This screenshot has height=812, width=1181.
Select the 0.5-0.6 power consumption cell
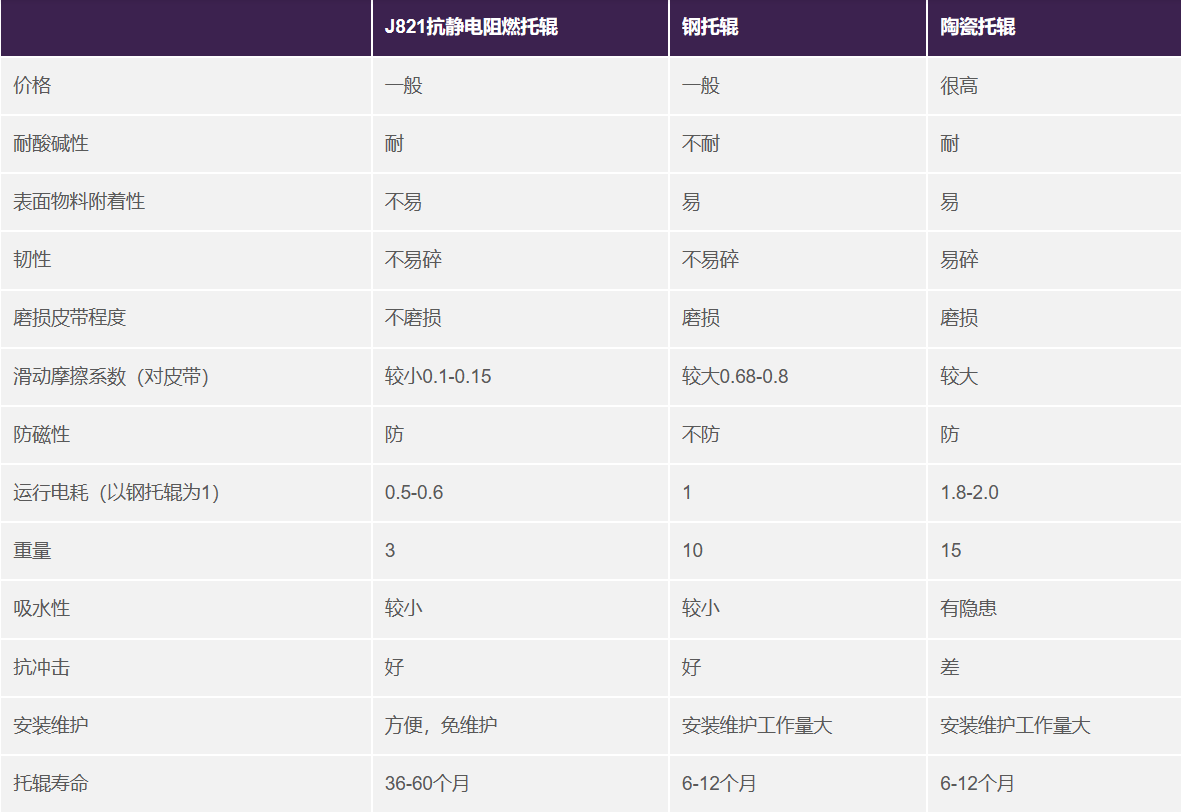click(414, 493)
